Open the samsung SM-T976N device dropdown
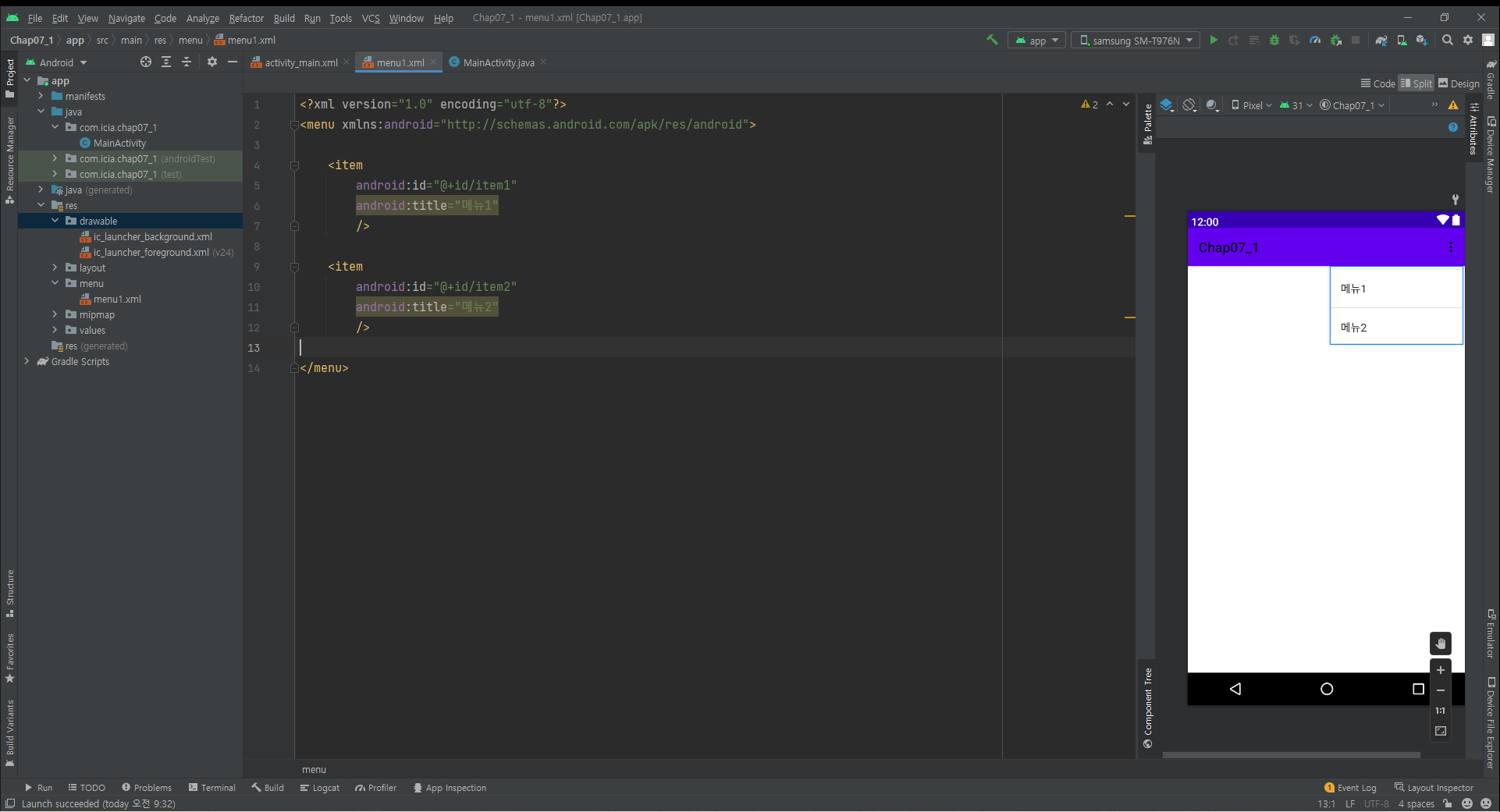The image size is (1500, 812). (1136, 41)
